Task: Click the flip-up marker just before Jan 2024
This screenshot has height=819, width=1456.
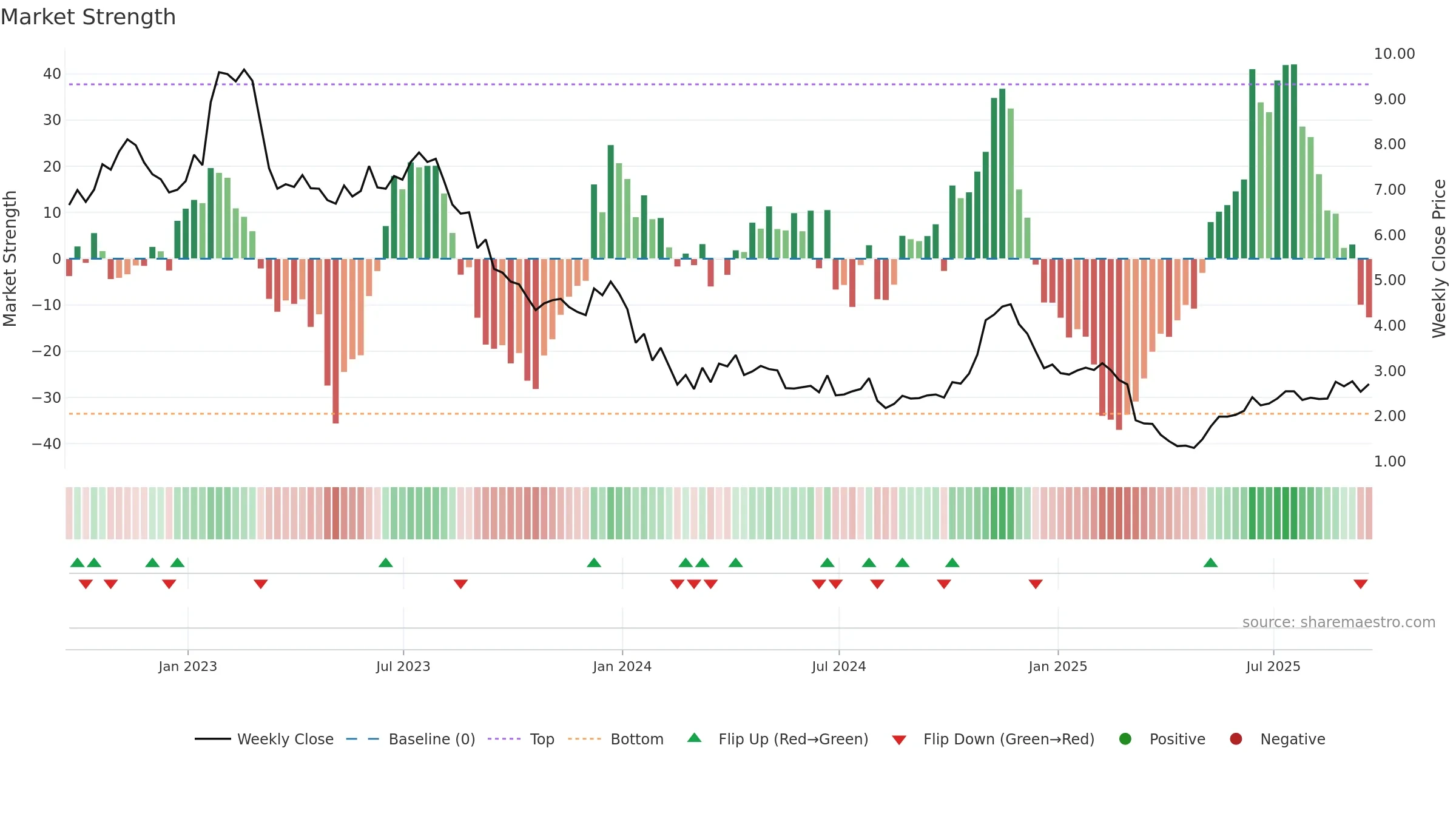Action: point(594,562)
